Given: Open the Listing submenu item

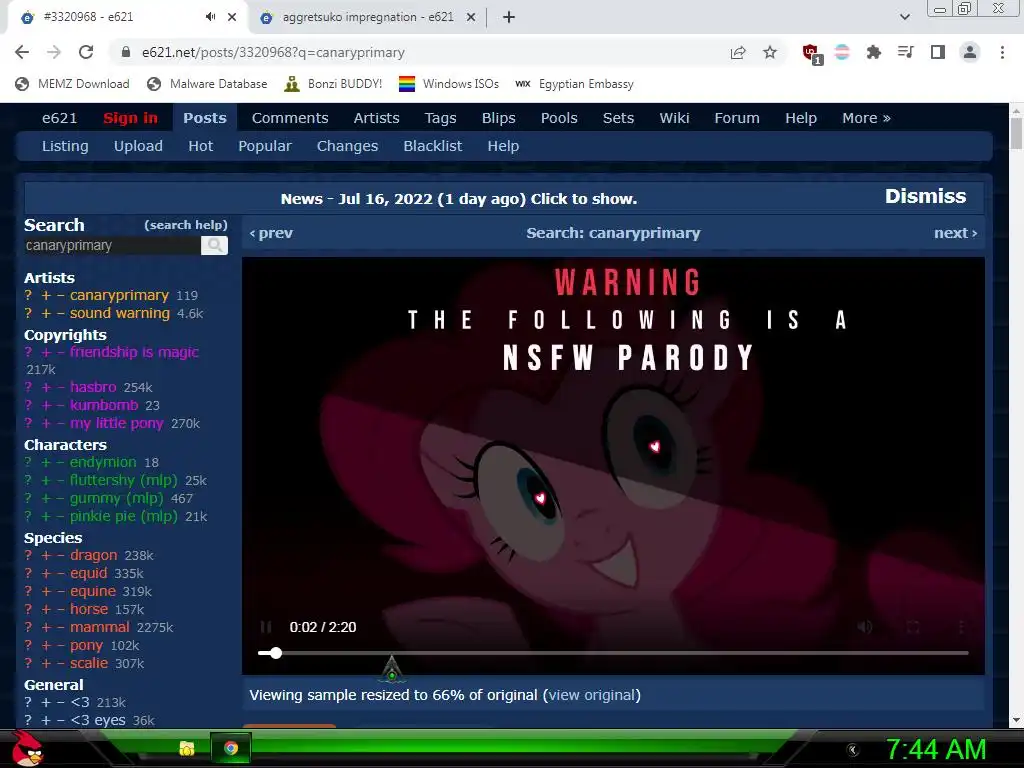Looking at the screenshot, I should tap(65, 146).
